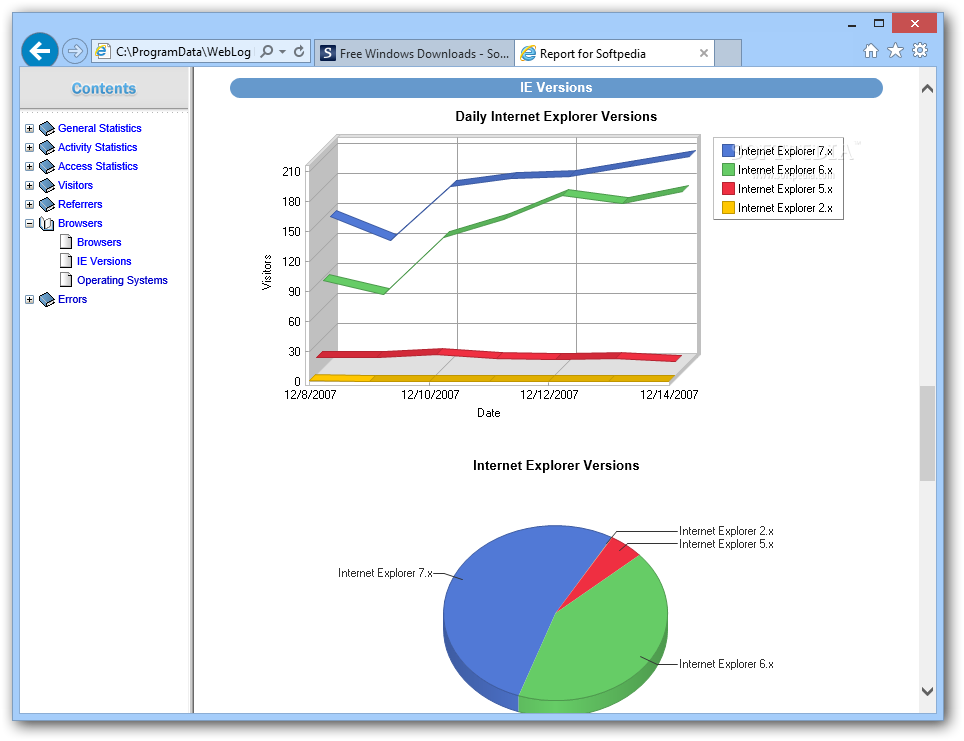Click the General Statistics book icon
964x741 pixels.
pyautogui.click(x=47, y=129)
